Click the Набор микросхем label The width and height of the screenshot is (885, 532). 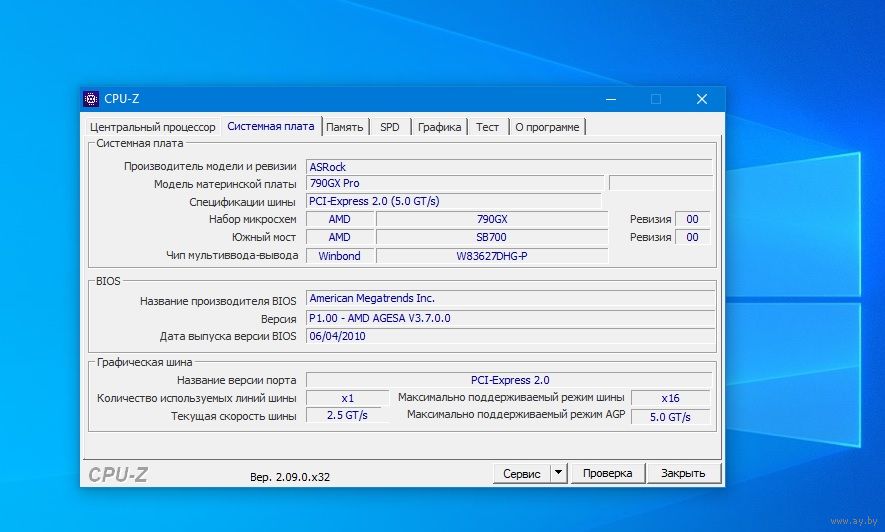click(252, 219)
